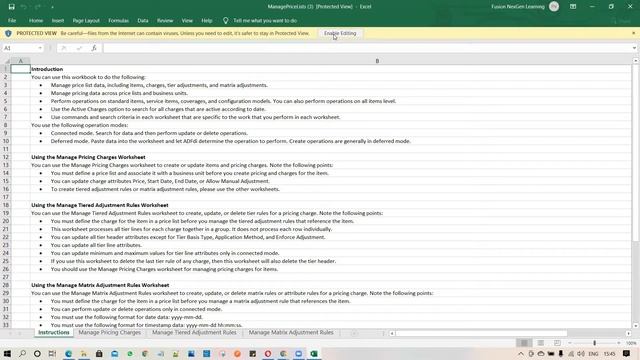The image size is (640, 360).
Task: Click the zoom in plus button
Action: [x=619, y=343]
